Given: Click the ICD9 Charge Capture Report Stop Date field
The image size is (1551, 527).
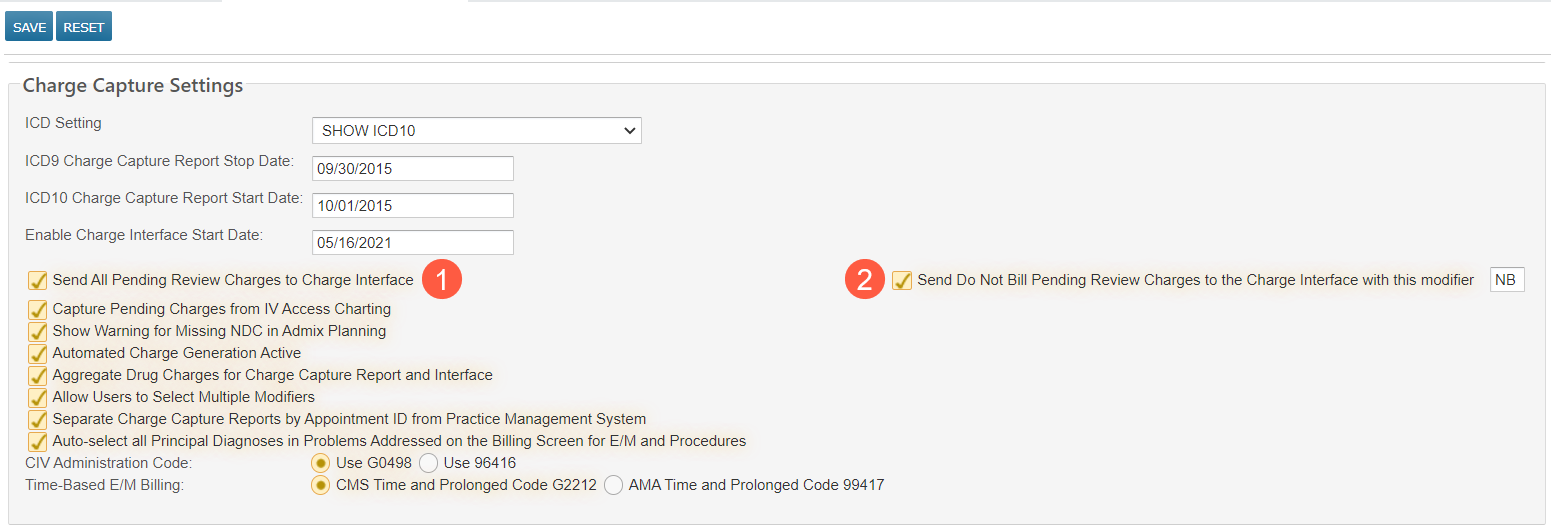Looking at the screenshot, I should [x=412, y=168].
